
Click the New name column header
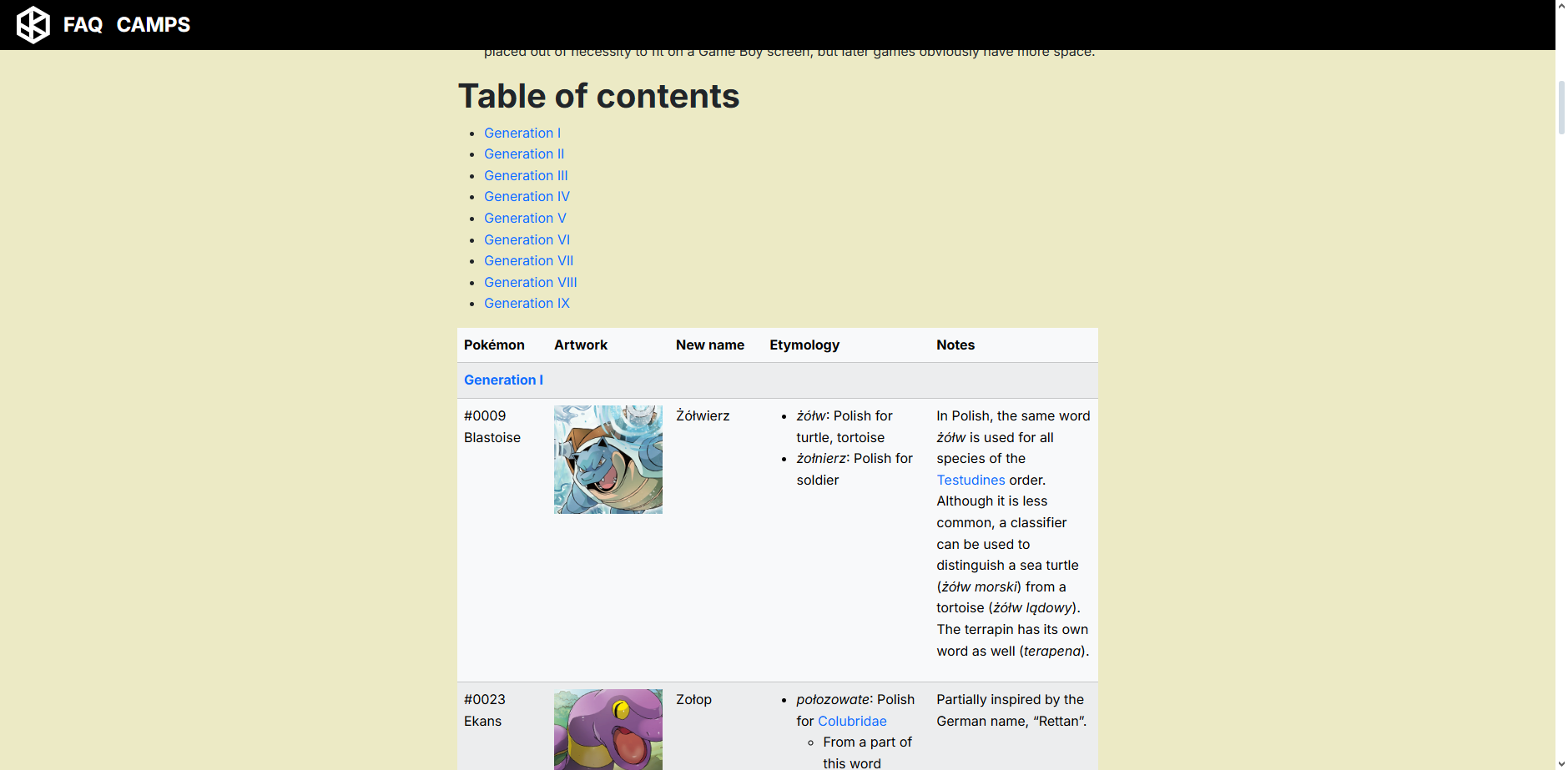(710, 345)
